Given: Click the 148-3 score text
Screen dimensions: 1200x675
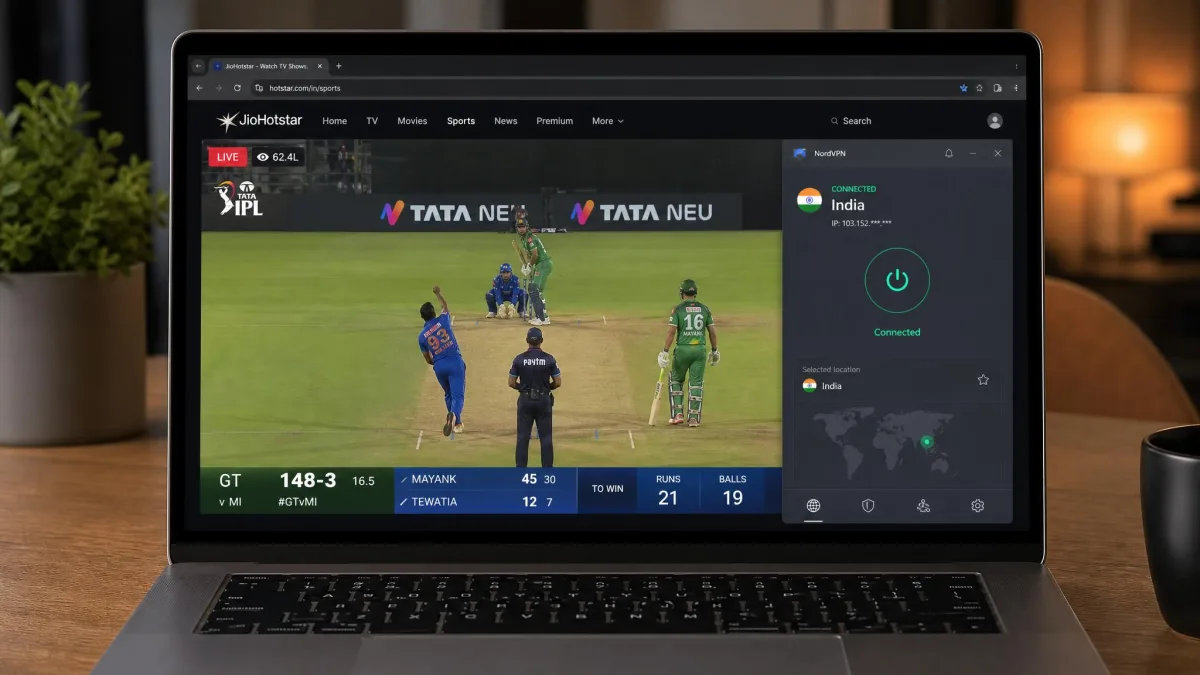Looking at the screenshot, I should 310,480.
